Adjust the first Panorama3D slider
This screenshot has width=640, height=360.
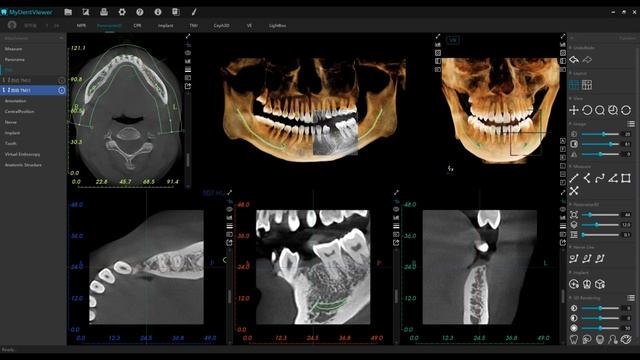point(600,215)
